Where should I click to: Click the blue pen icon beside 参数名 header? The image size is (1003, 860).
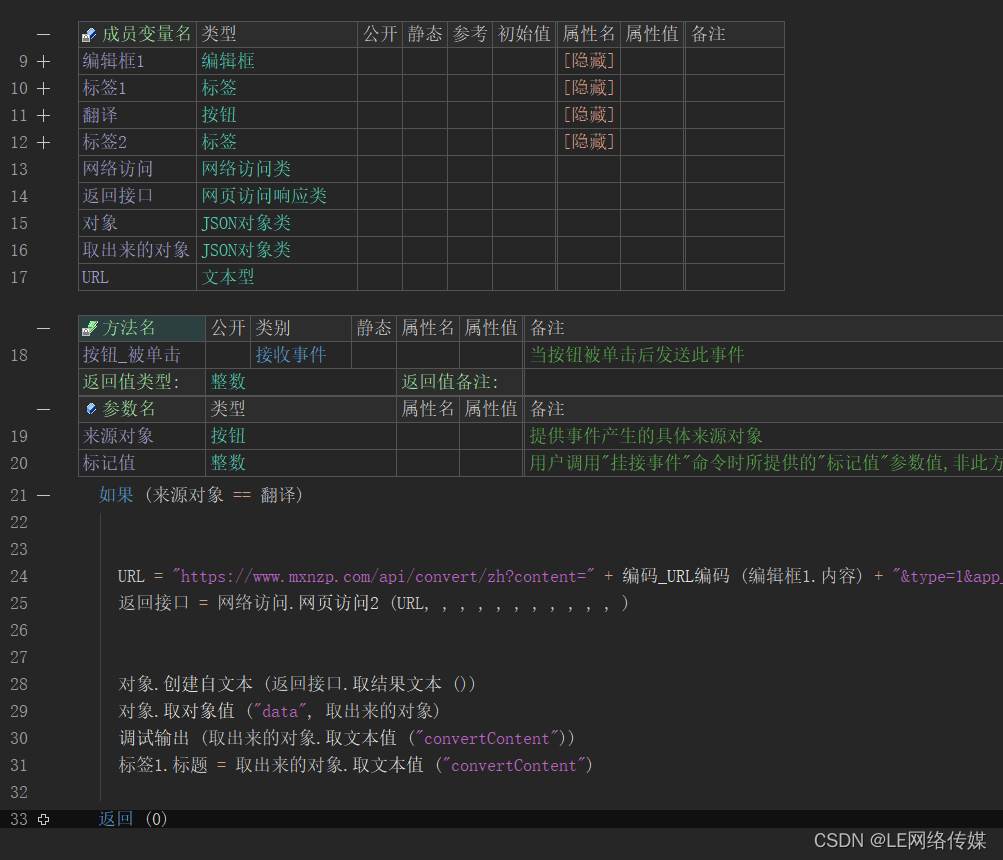pos(91,408)
